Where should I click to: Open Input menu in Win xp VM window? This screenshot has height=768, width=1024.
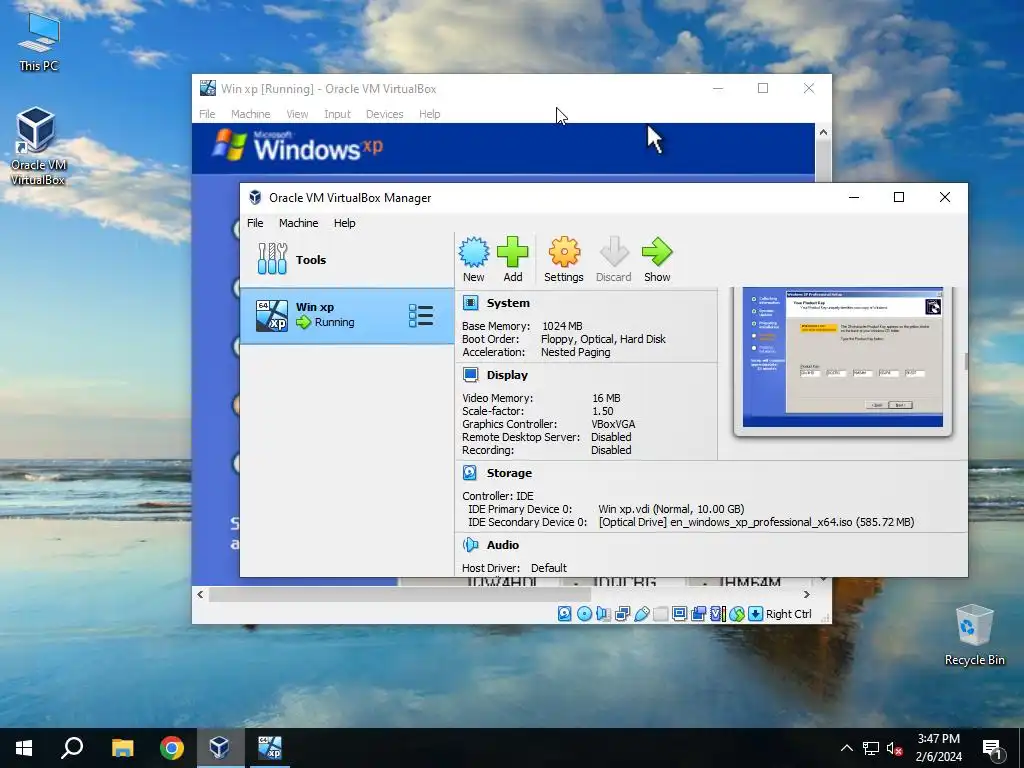[337, 114]
